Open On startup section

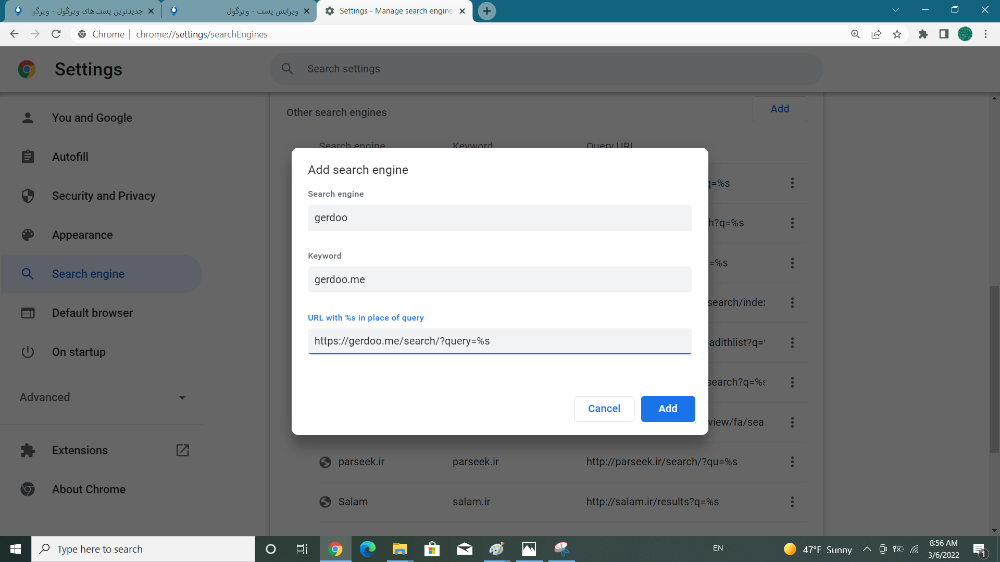point(78,351)
